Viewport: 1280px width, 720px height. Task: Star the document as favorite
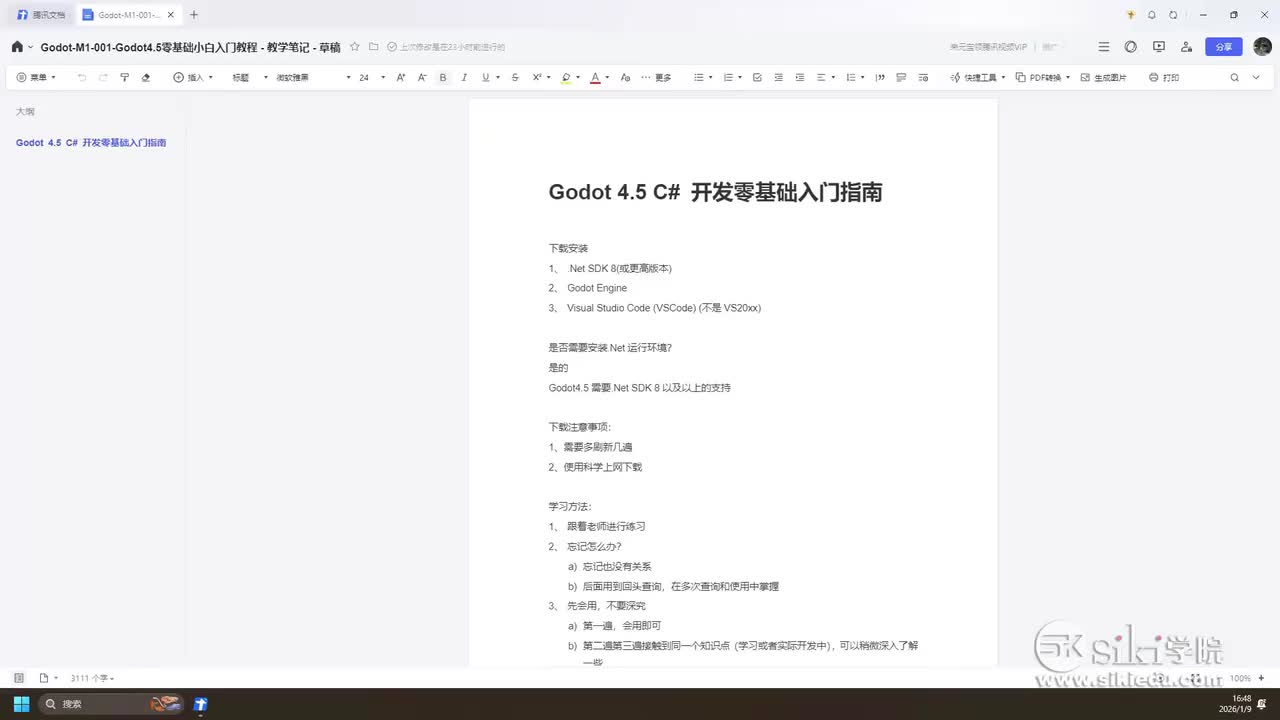354,47
